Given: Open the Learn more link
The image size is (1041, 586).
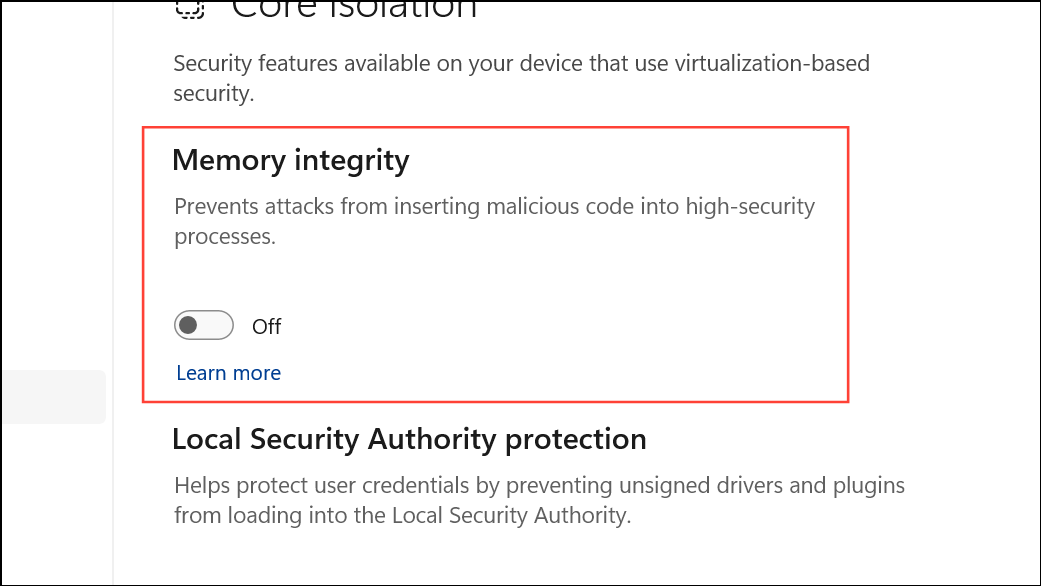Looking at the screenshot, I should (228, 373).
